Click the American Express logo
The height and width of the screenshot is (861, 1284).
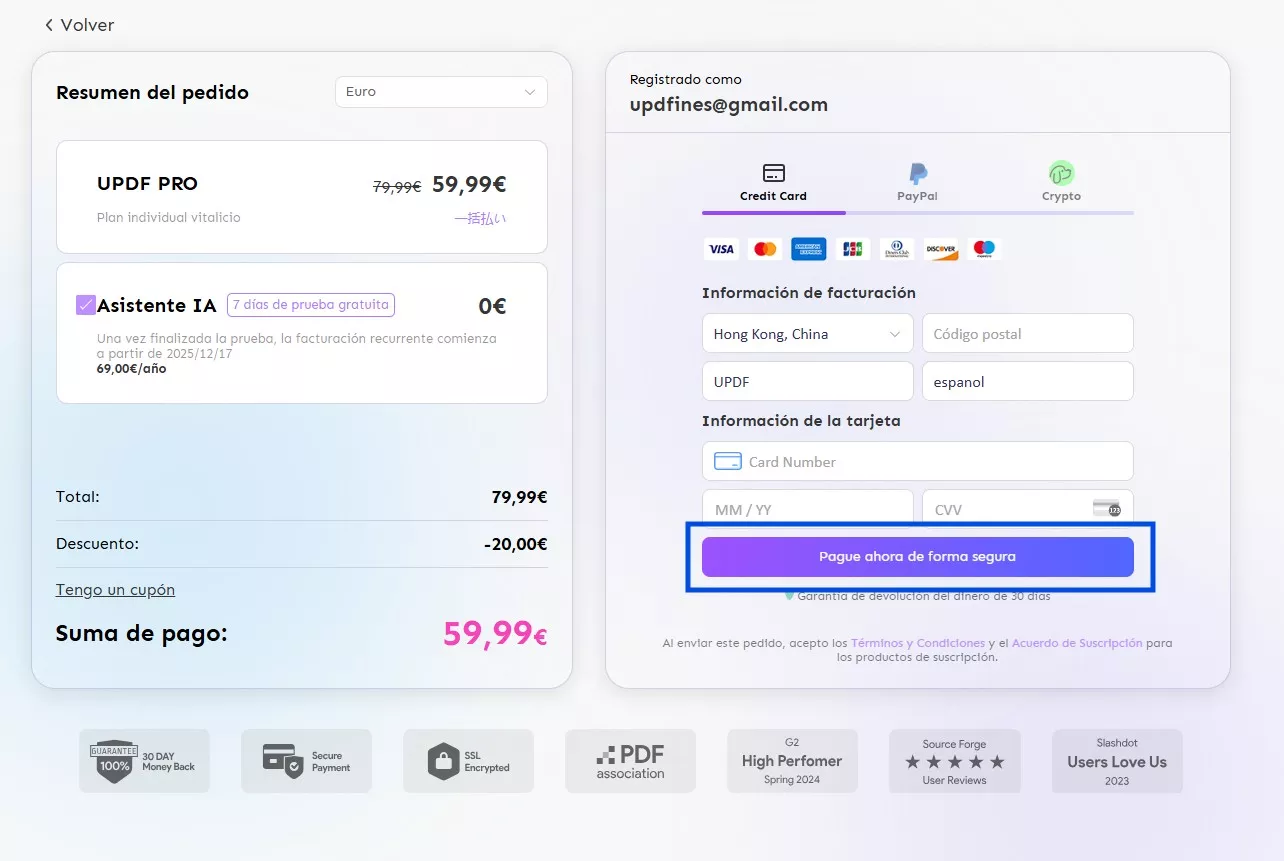click(x=809, y=249)
